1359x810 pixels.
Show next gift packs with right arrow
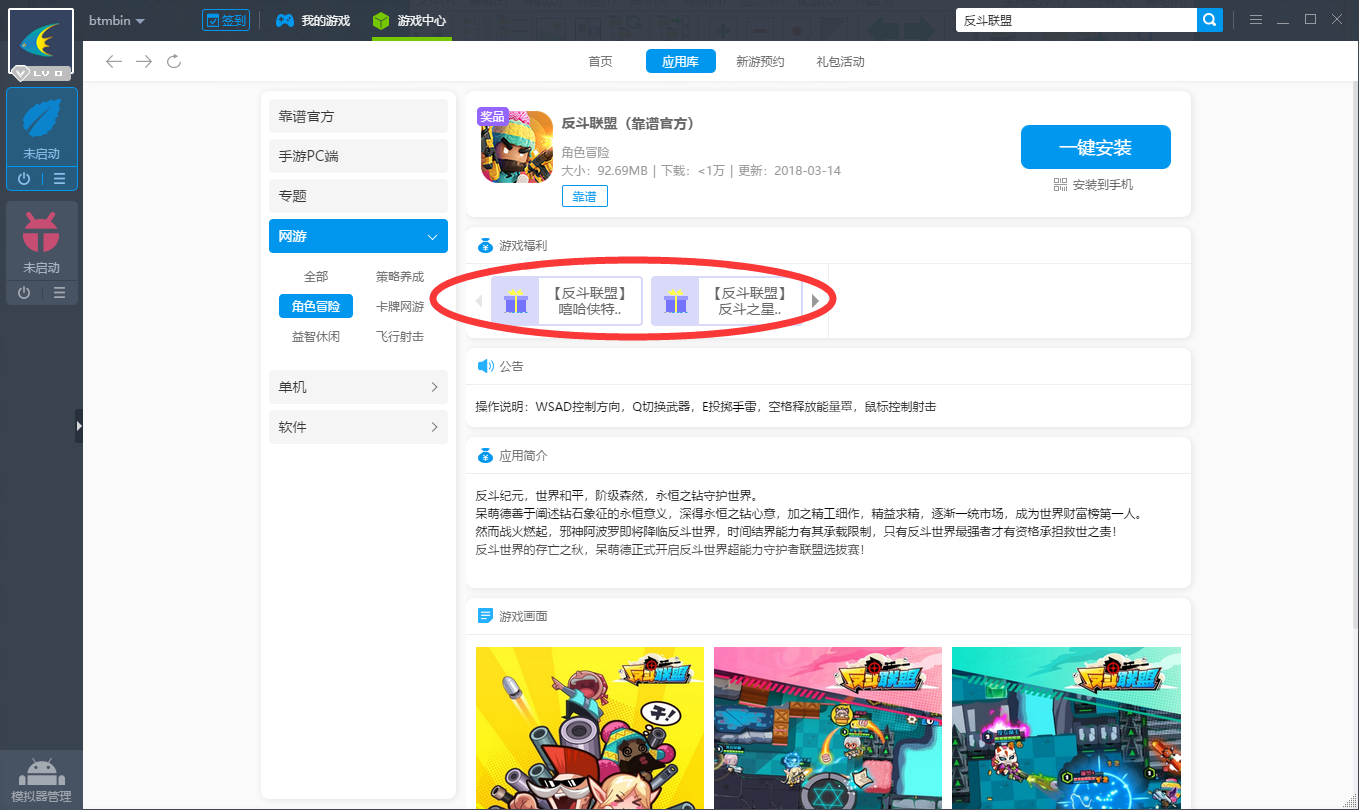[x=815, y=301]
